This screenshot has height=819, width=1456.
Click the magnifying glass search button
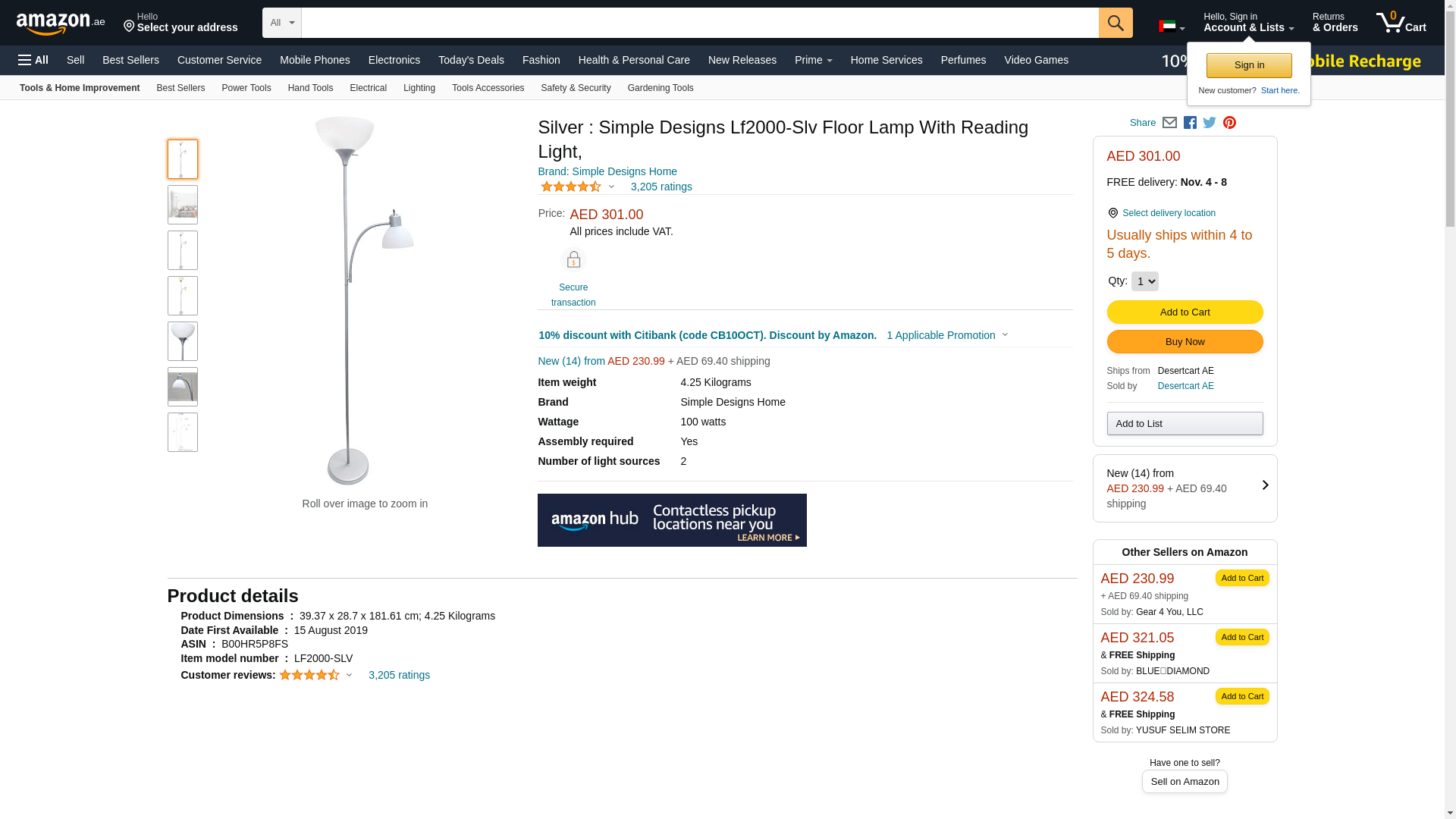point(1115,23)
